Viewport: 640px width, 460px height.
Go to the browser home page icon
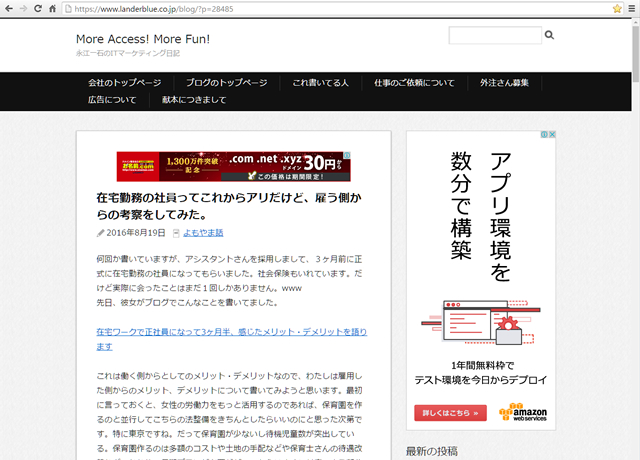pyautogui.click(x=52, y=8)
